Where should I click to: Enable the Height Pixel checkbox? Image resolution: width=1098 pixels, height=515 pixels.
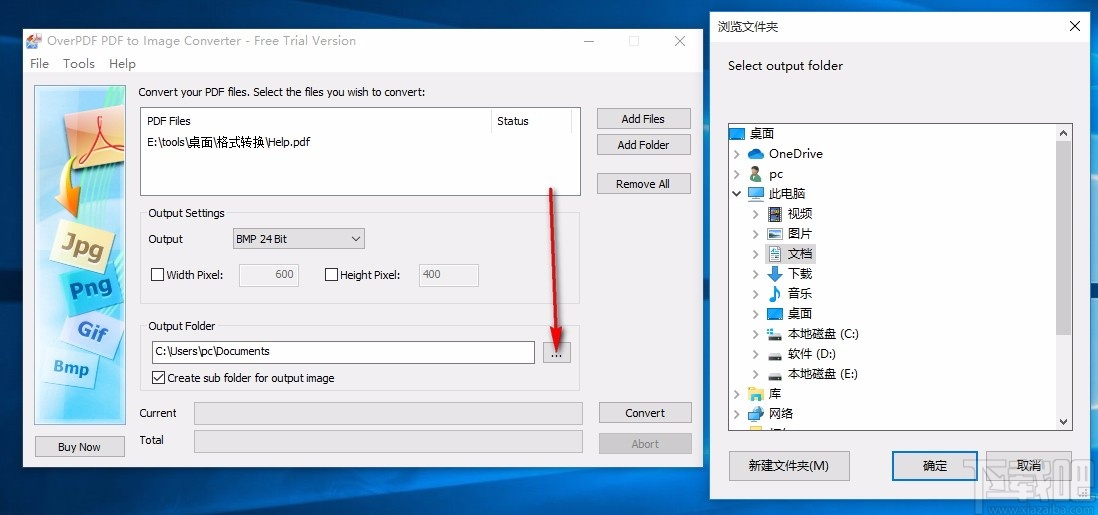[x=331, y=275]
